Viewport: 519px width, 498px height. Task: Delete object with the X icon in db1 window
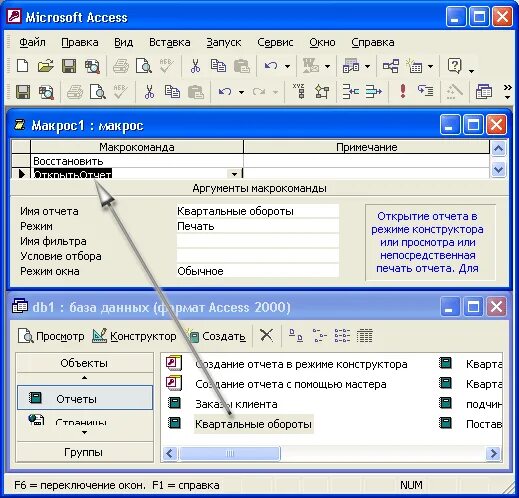point(266,335)
